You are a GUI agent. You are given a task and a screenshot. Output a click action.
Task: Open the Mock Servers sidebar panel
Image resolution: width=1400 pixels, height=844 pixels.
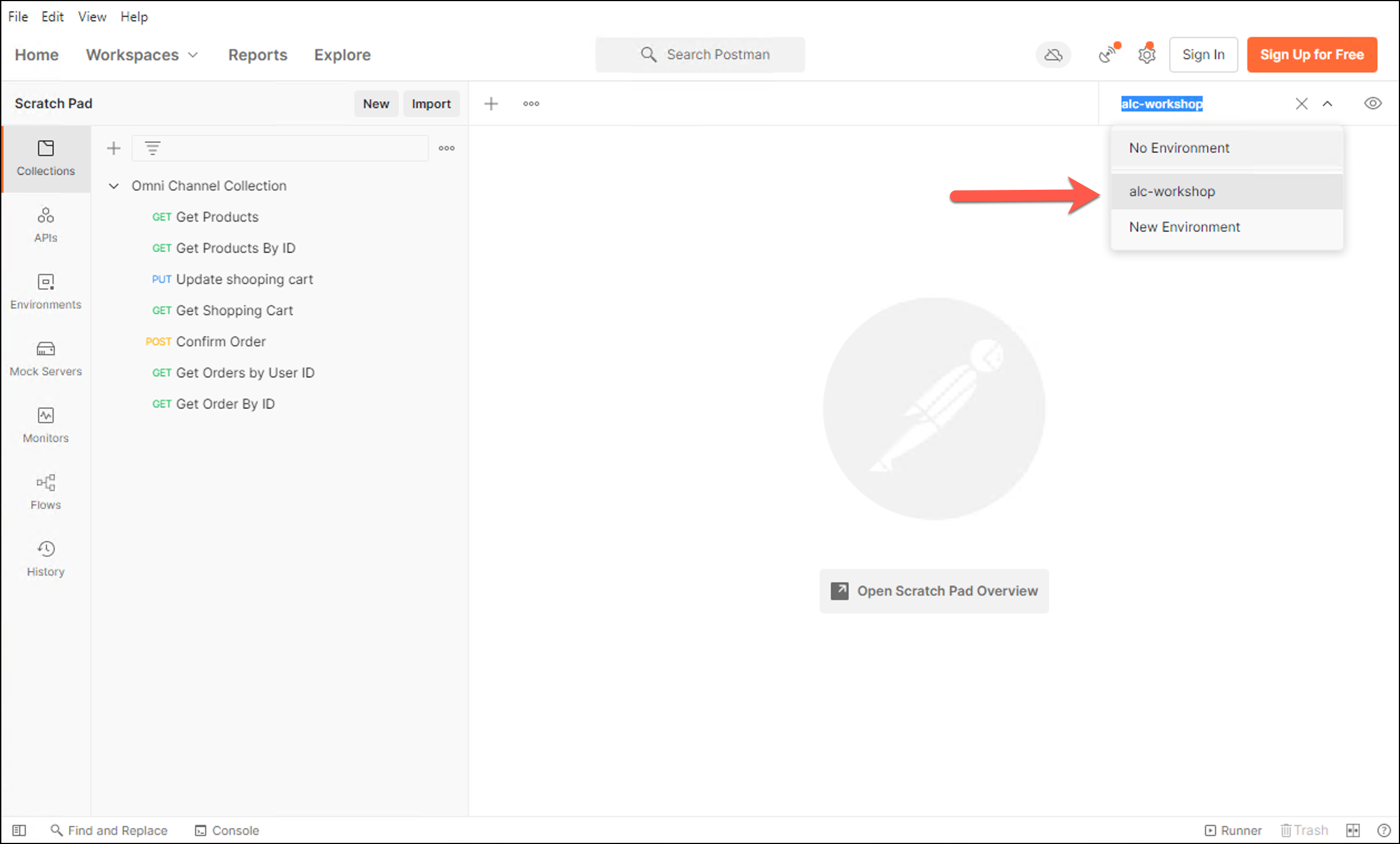tap(46, 358)
